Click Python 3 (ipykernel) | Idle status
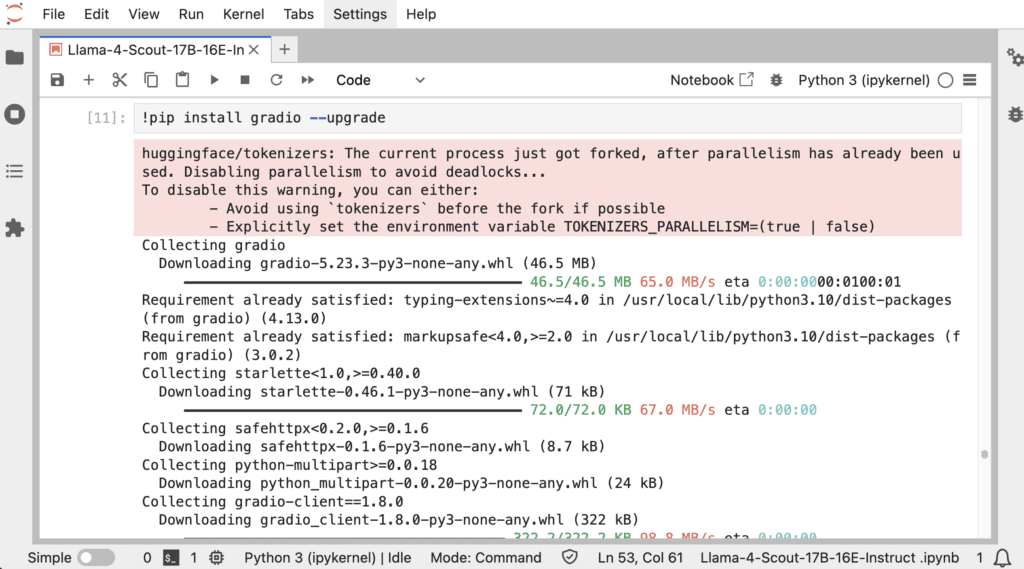The image size is (1024, 569). (x=327, y=557)
